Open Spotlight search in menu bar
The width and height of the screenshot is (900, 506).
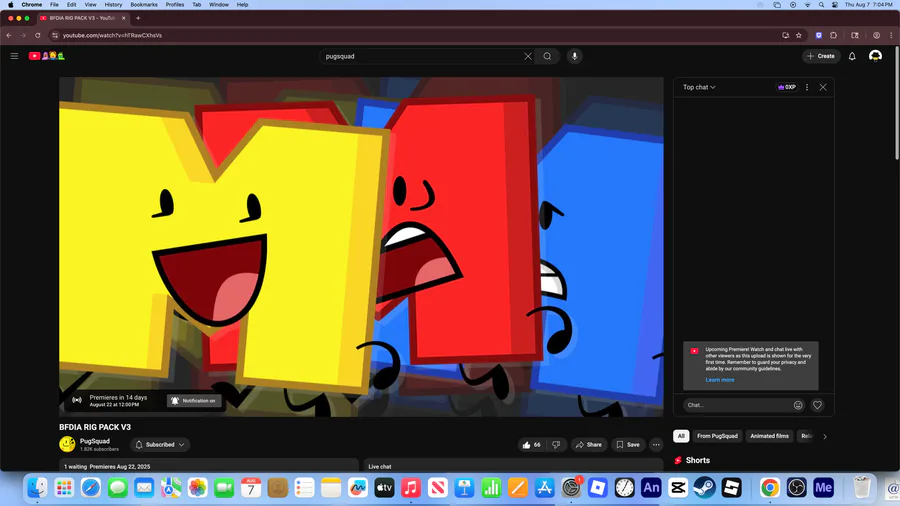pyautogui.click(x=821, y=5)
